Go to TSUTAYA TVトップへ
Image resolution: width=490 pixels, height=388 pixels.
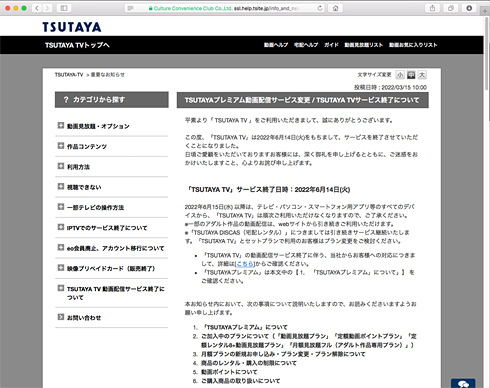click(x=77, y=45)
